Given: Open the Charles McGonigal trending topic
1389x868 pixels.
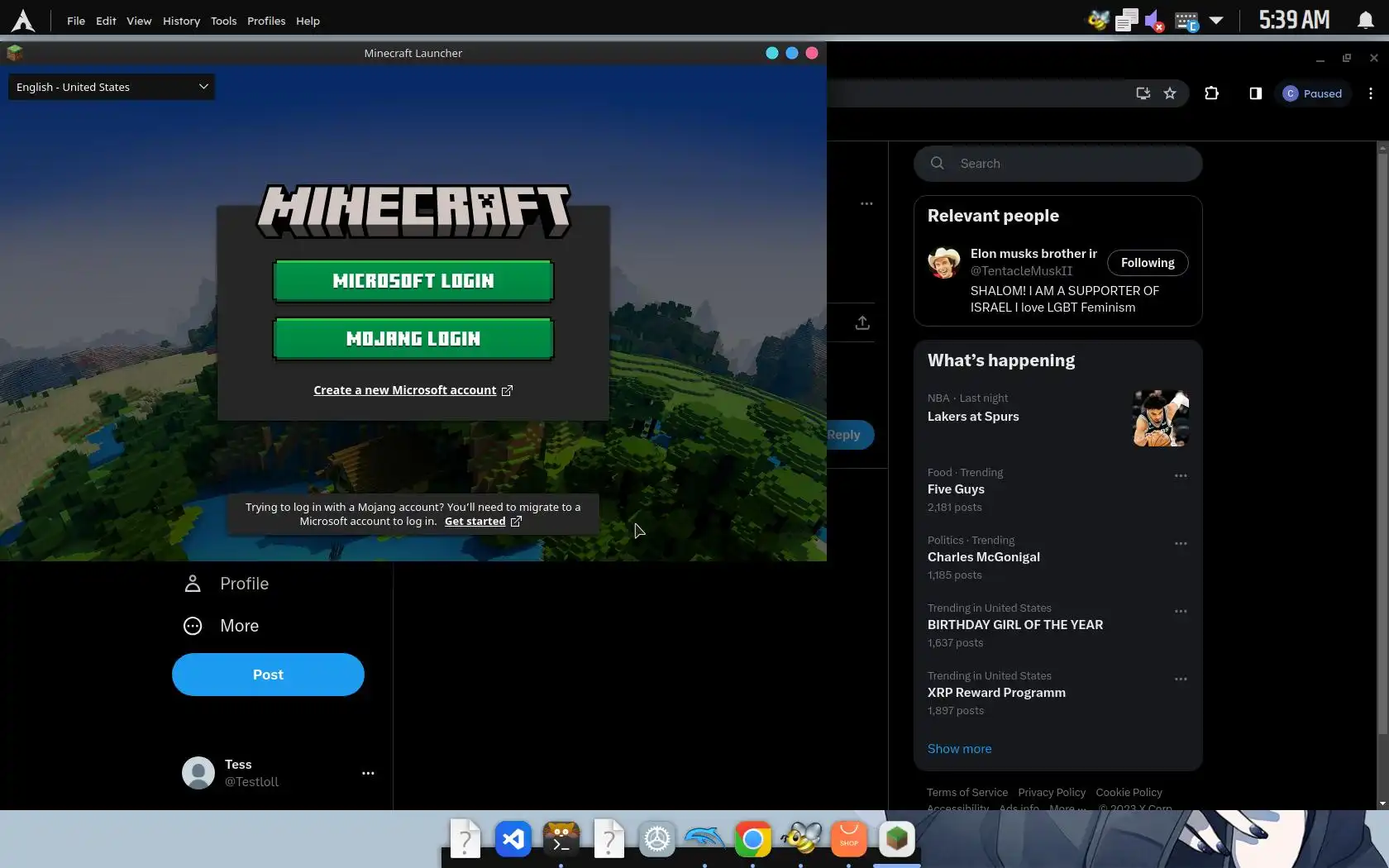Looking at the screenshot, I should click(984, 557).
